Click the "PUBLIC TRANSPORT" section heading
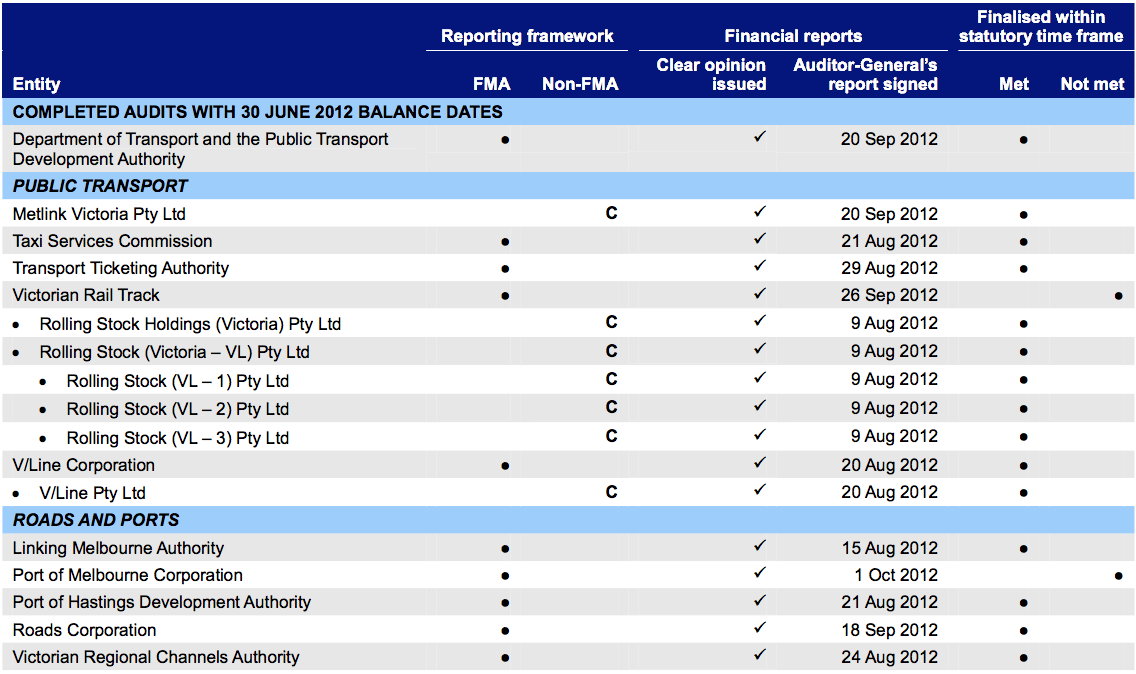1136x674 pixels. [x=100, y=186]
